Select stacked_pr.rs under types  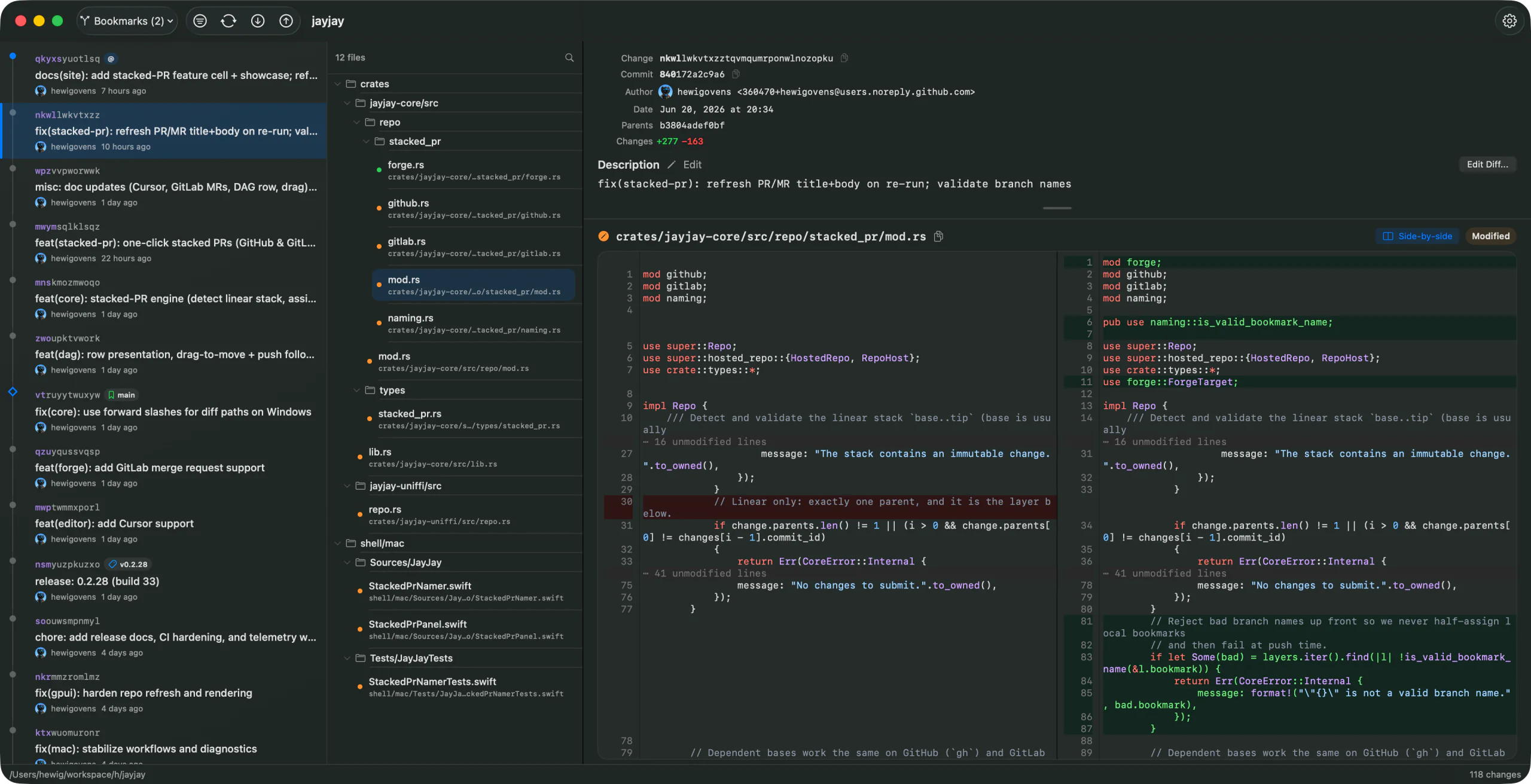(469, 419)
